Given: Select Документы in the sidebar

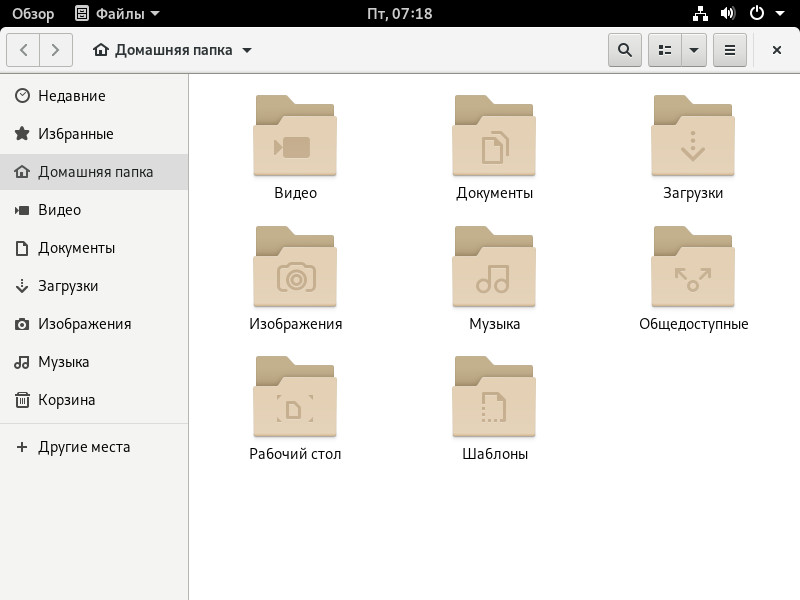Looking at the screenshot, I should tap(94, 248).
